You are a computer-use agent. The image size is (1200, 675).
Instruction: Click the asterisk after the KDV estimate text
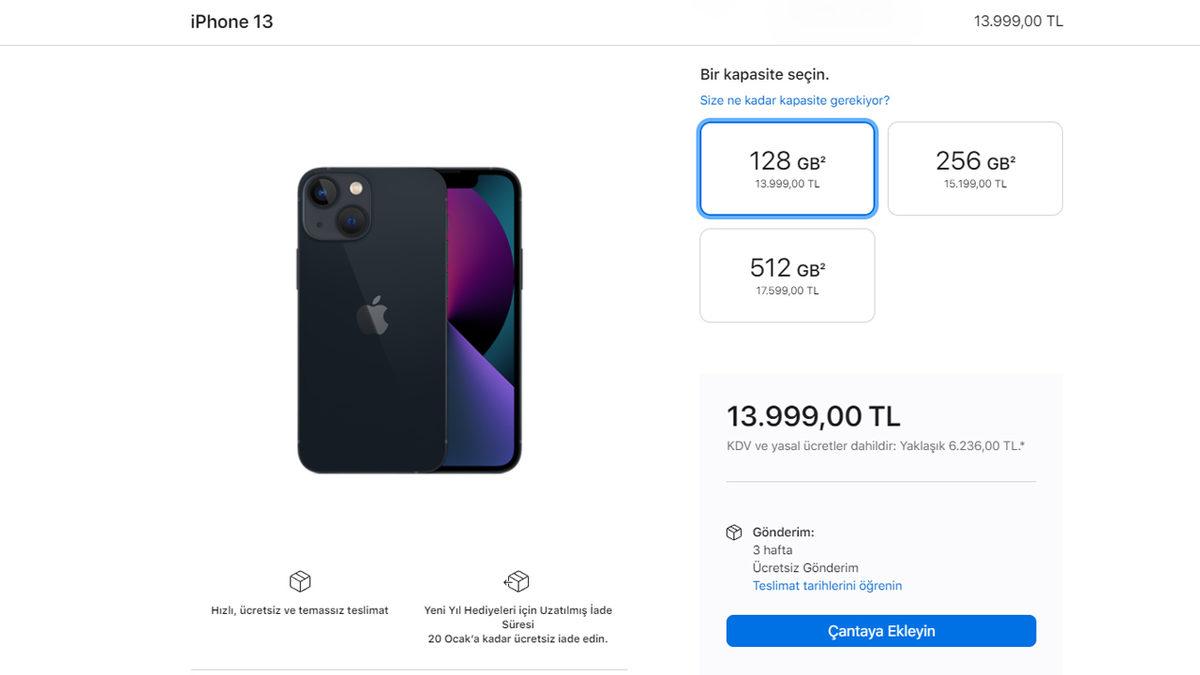[x=1020, y=446]
